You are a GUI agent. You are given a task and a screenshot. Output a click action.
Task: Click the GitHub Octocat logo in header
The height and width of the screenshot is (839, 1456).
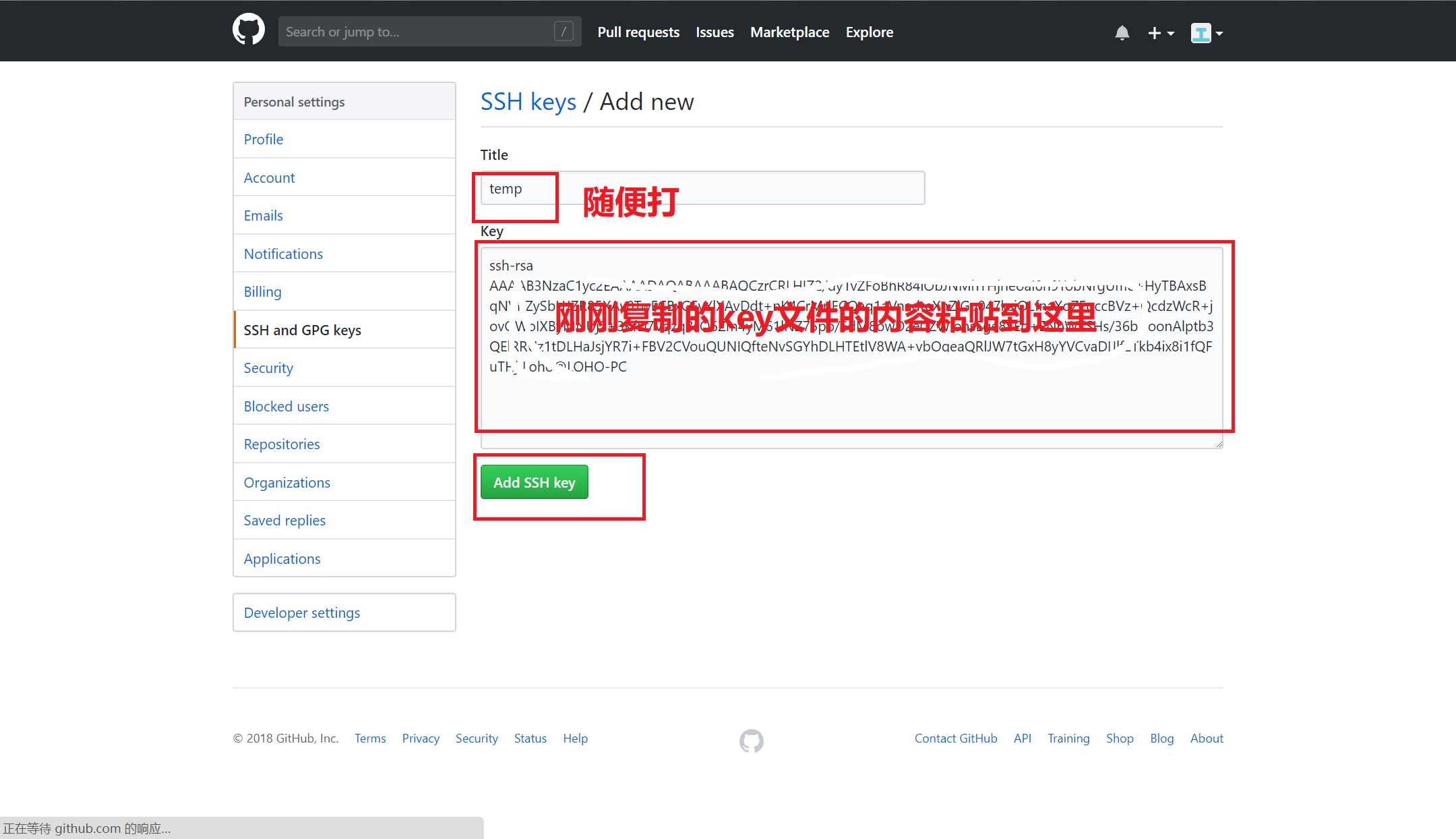(249, 30)
